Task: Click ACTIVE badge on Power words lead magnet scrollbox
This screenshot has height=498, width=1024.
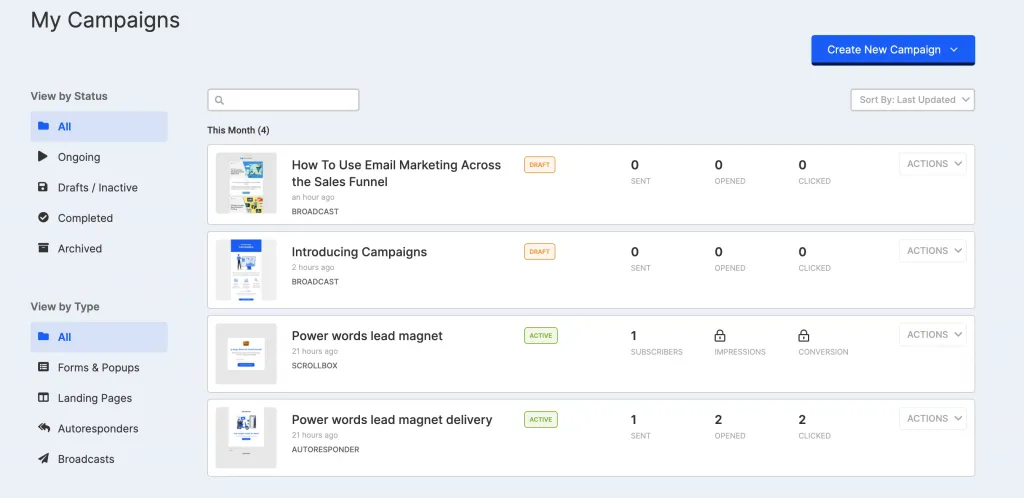Action: [541, 335]
